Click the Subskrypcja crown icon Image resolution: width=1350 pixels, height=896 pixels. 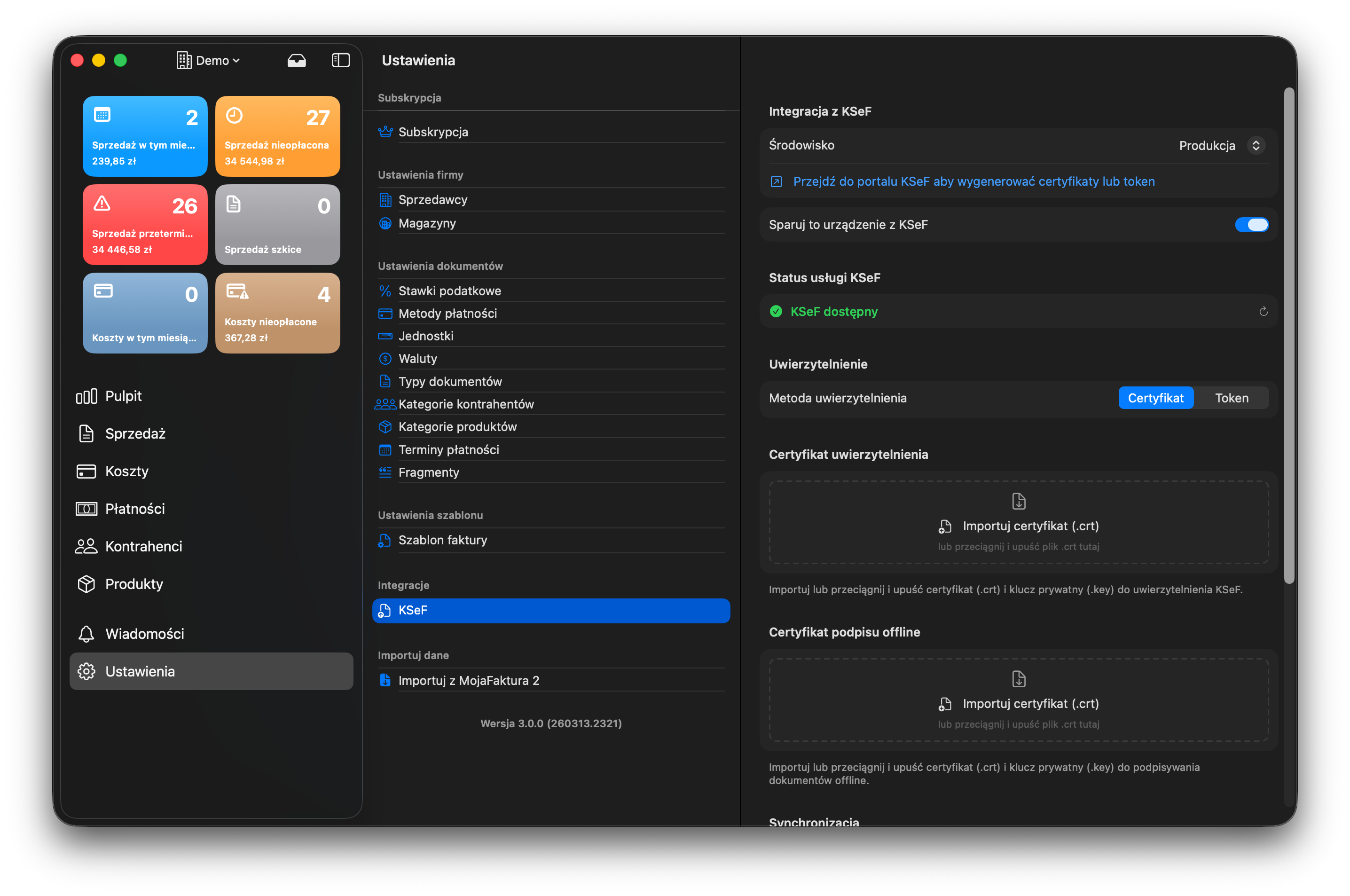tap(385, 132)
